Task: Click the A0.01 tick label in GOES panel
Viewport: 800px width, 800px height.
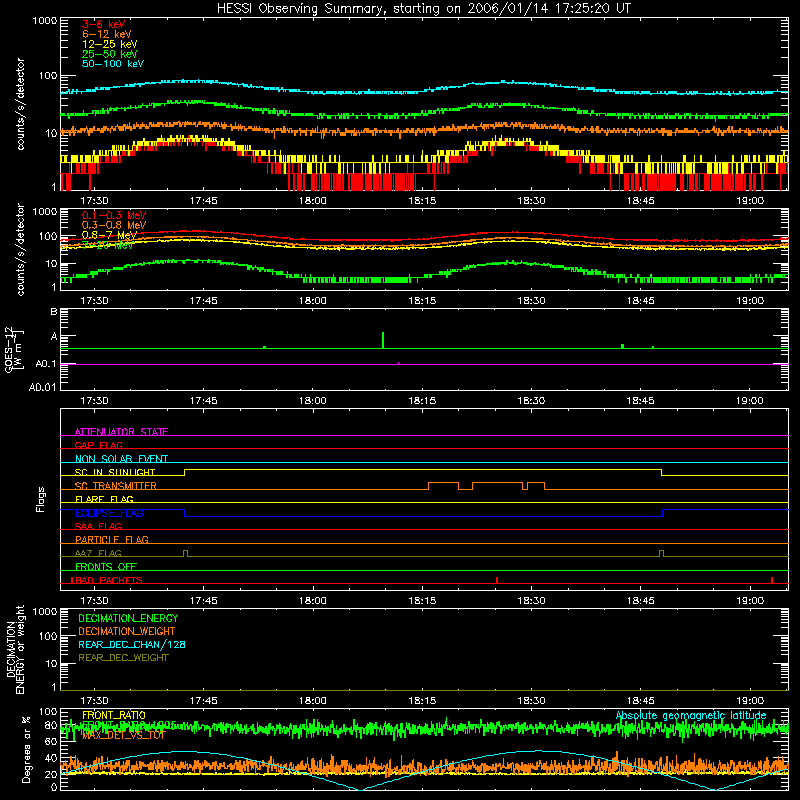Action: click(43, 387)
